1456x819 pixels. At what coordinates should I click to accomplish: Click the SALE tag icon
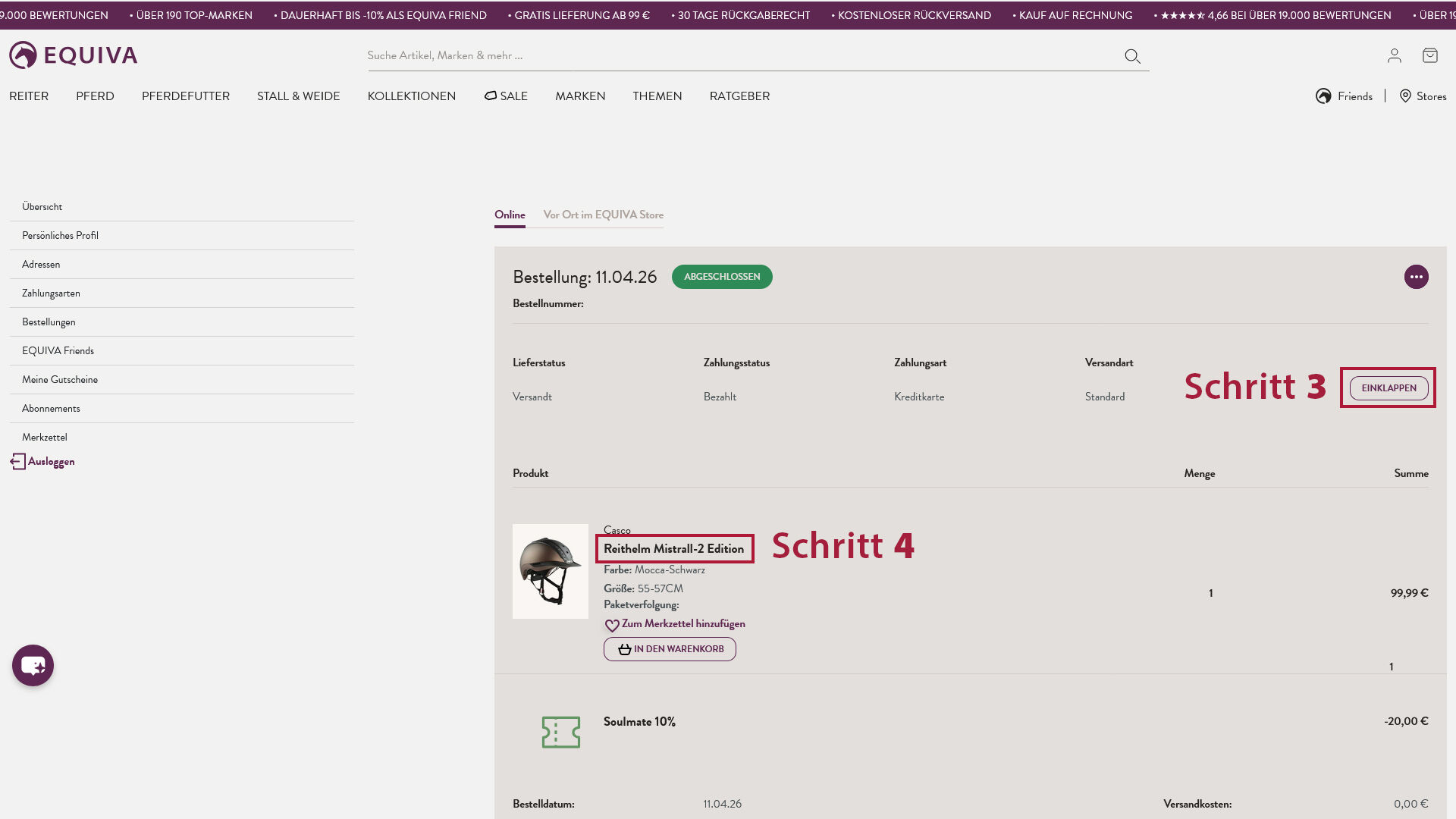[491, 96]
